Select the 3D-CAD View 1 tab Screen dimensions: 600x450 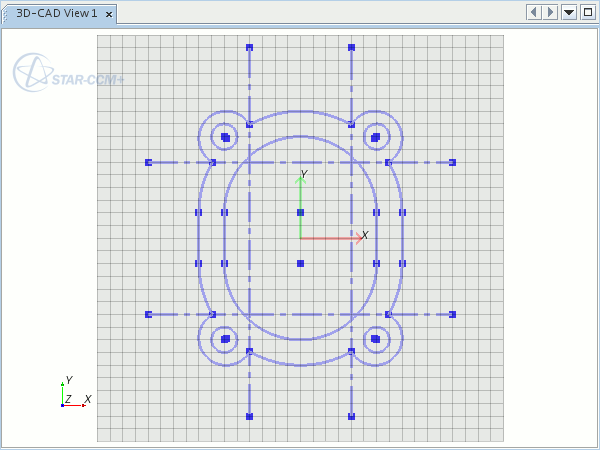56,14
